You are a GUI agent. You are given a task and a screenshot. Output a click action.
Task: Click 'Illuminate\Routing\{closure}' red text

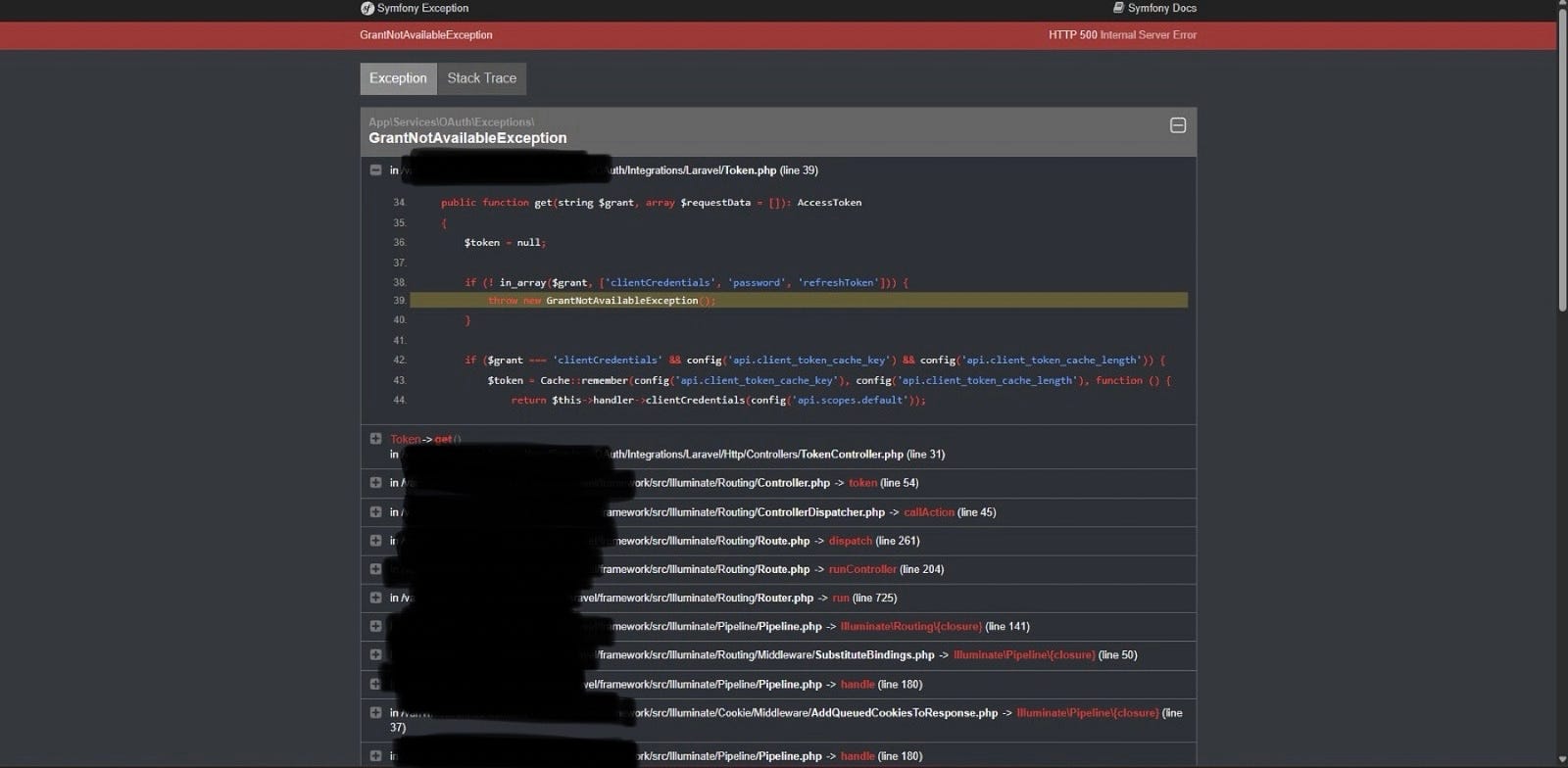point(911,626)
